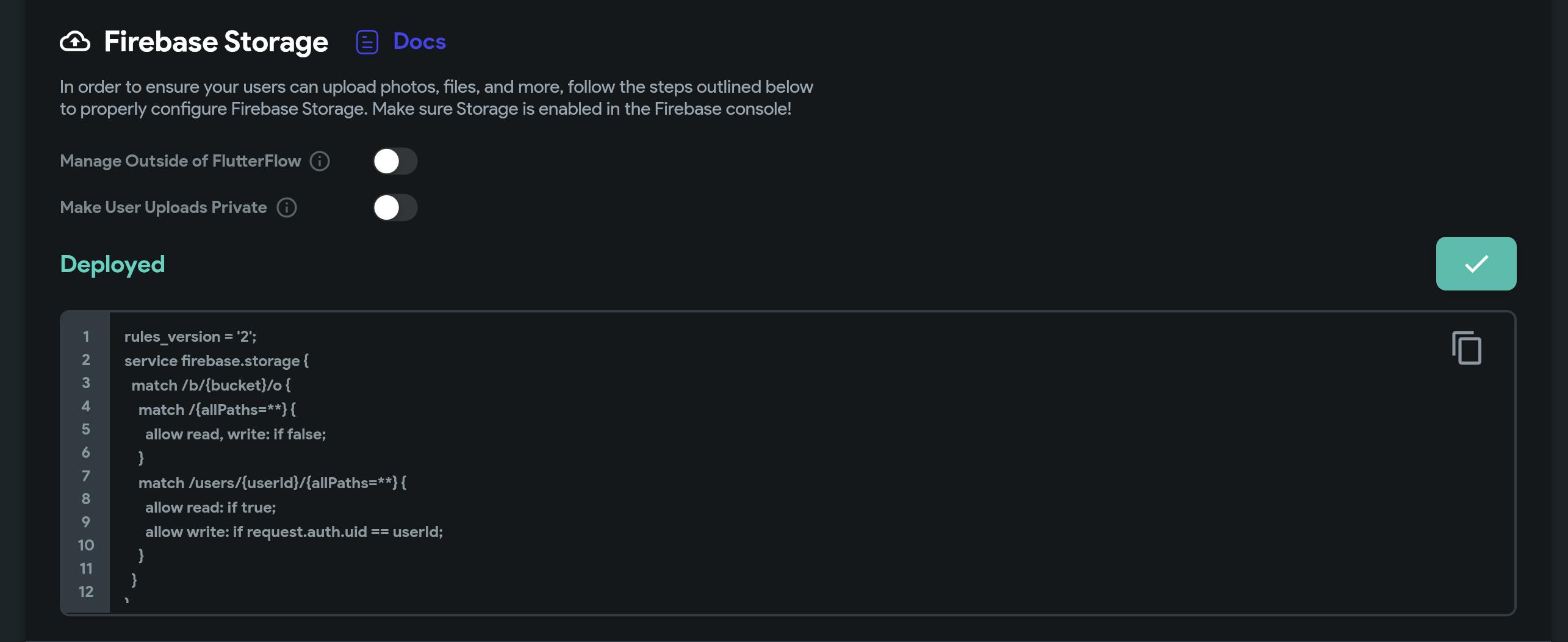Viewport: 1568px width, 642px height.
Task: Click the allow read, write: if false line
Action: 235,434
